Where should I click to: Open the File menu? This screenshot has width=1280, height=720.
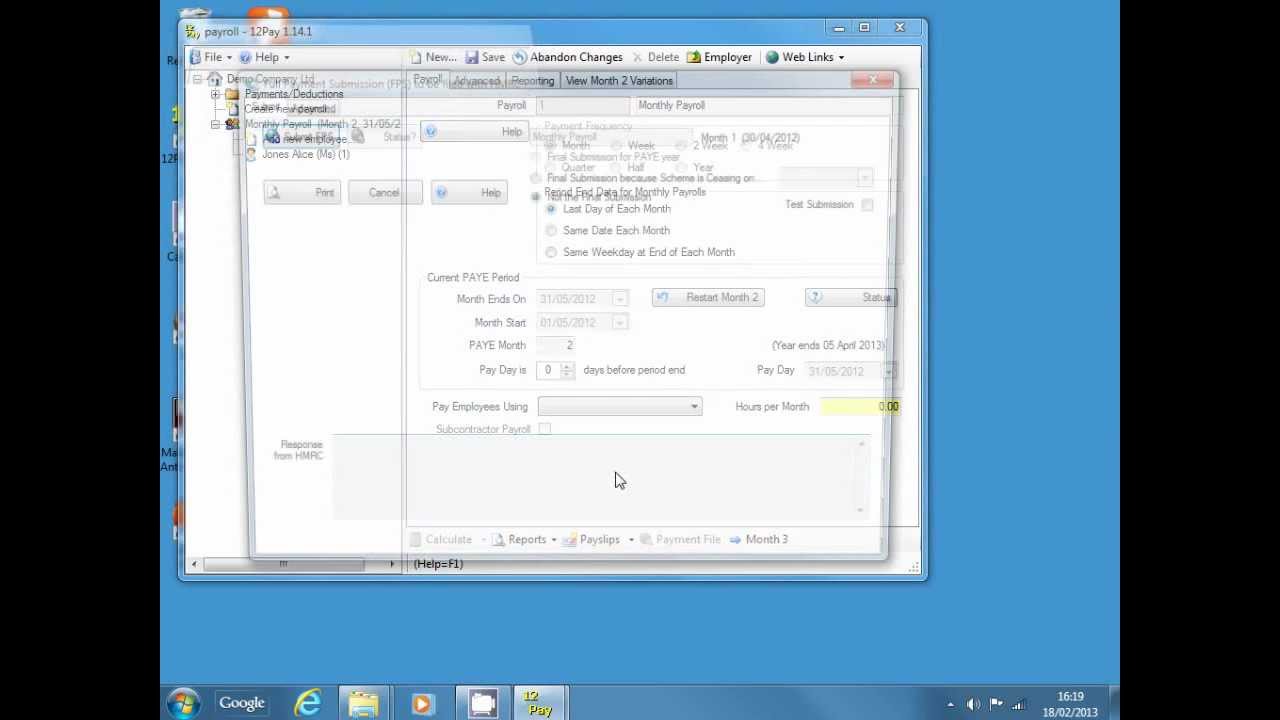pyautogui.click(x=211, y=57)
